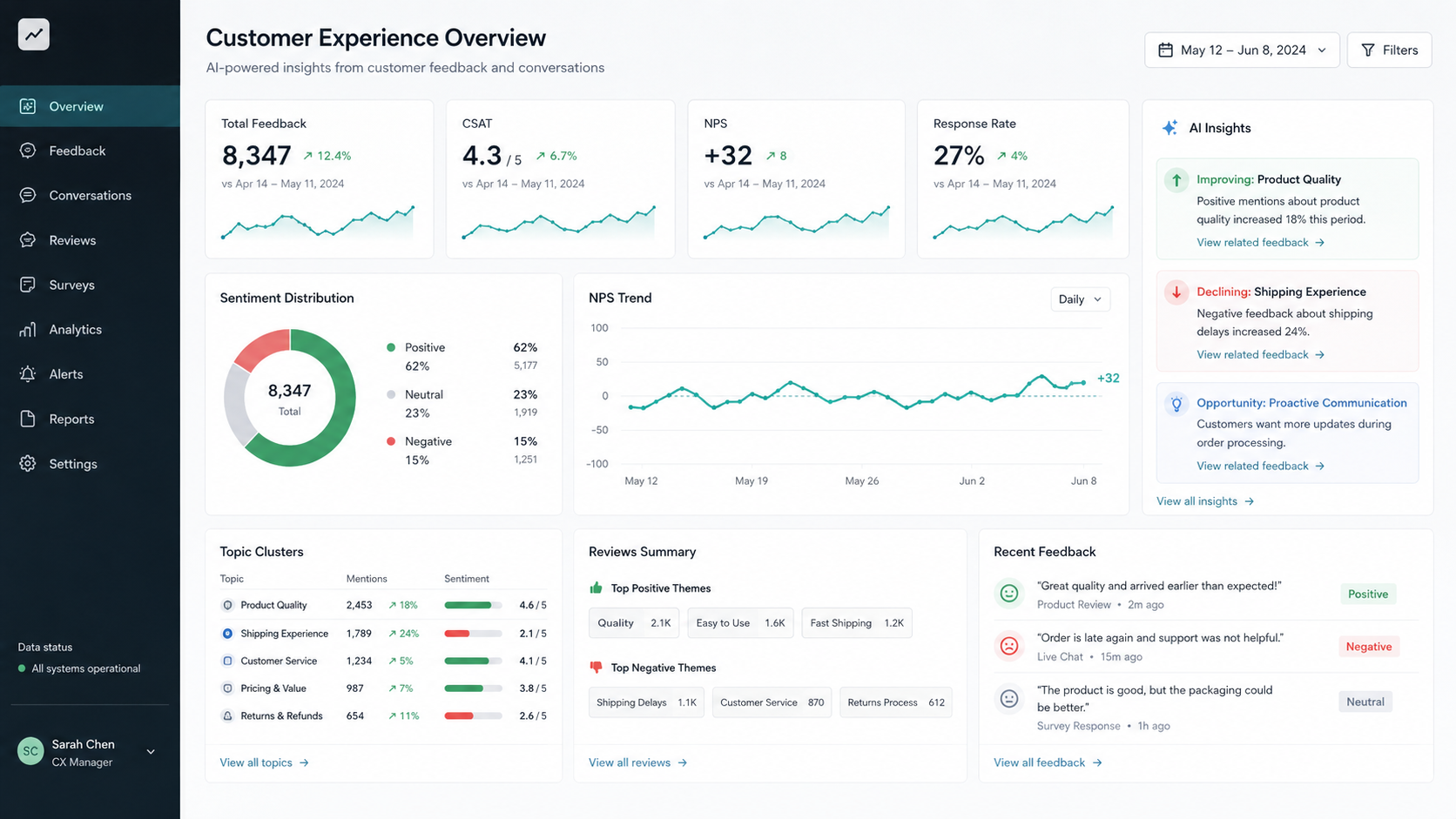Click the neutral face icon on the packaging feedback
Image resolution: width=1456 pixels, height=819 pixels.
point(1009,699)
